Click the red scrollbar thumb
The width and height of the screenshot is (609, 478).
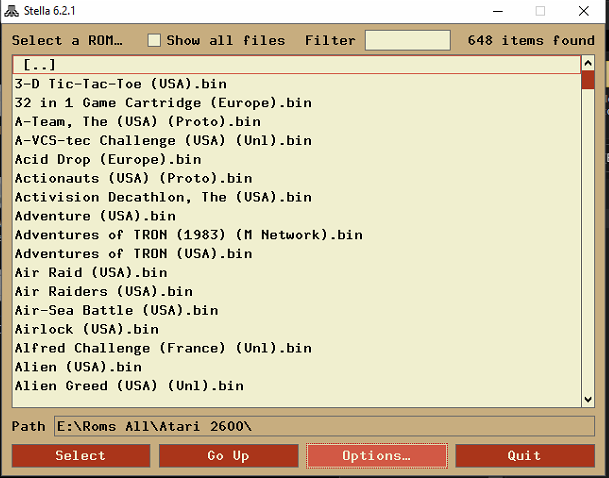[x=588, y=80]
